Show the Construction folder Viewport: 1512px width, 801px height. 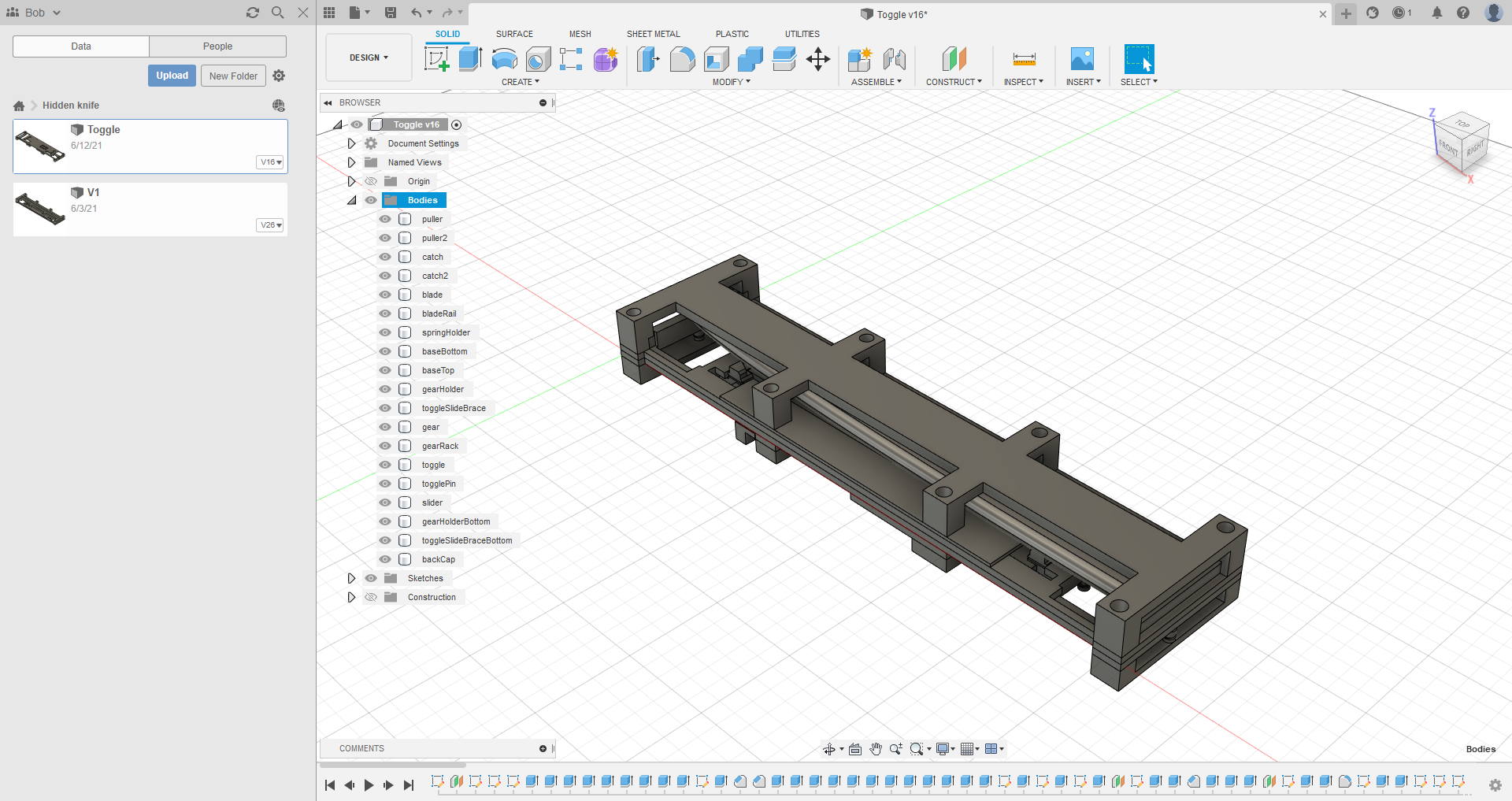click(x=371, y=597)
